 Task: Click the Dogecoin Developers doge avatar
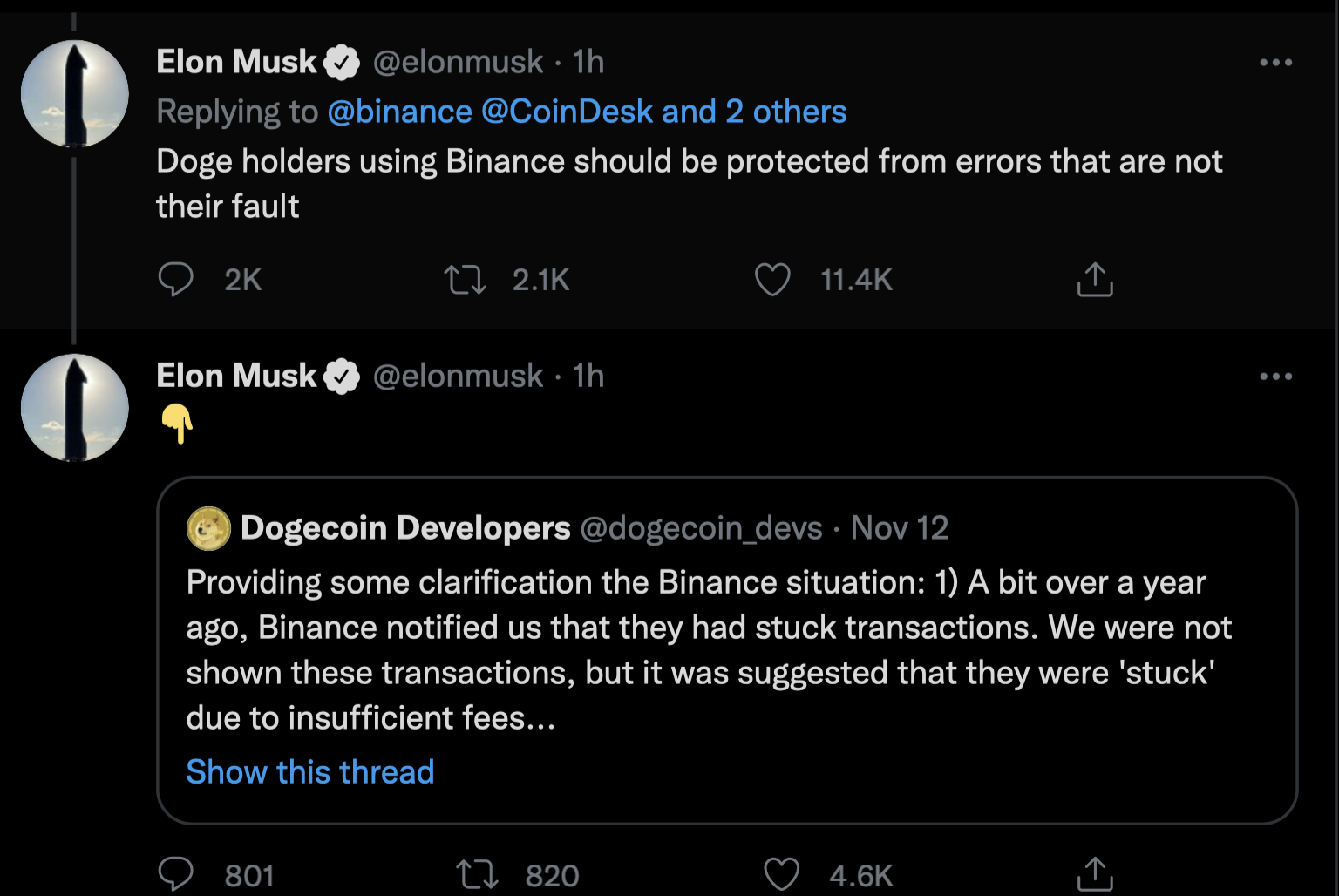coord(208,528)
